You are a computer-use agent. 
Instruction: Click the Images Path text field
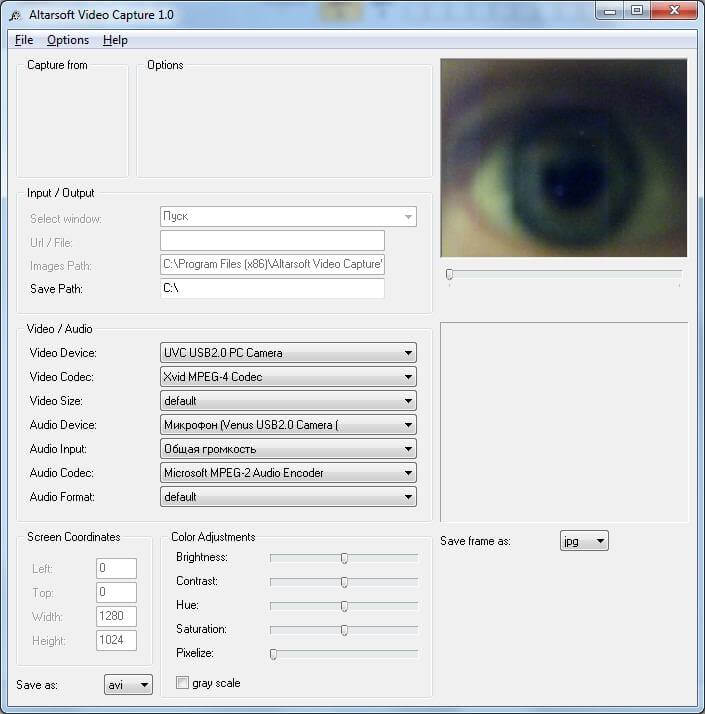pyautogui.click(x=272, y=264)
